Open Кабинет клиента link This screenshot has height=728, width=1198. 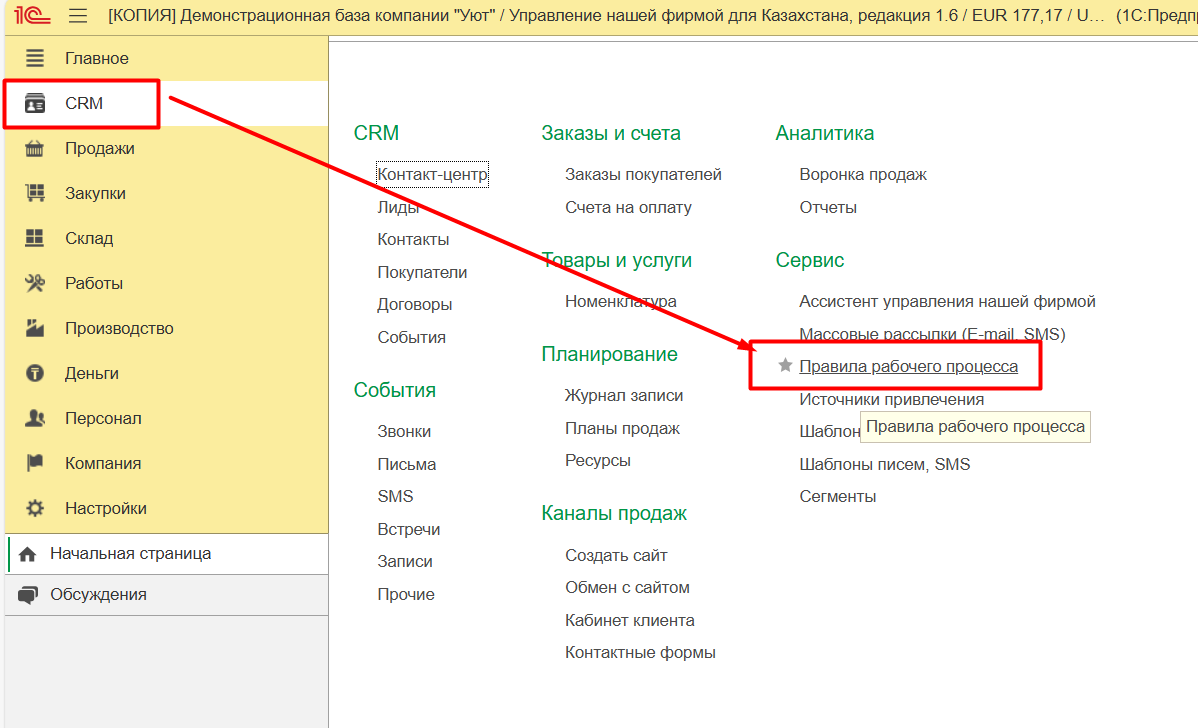point(629,620)
